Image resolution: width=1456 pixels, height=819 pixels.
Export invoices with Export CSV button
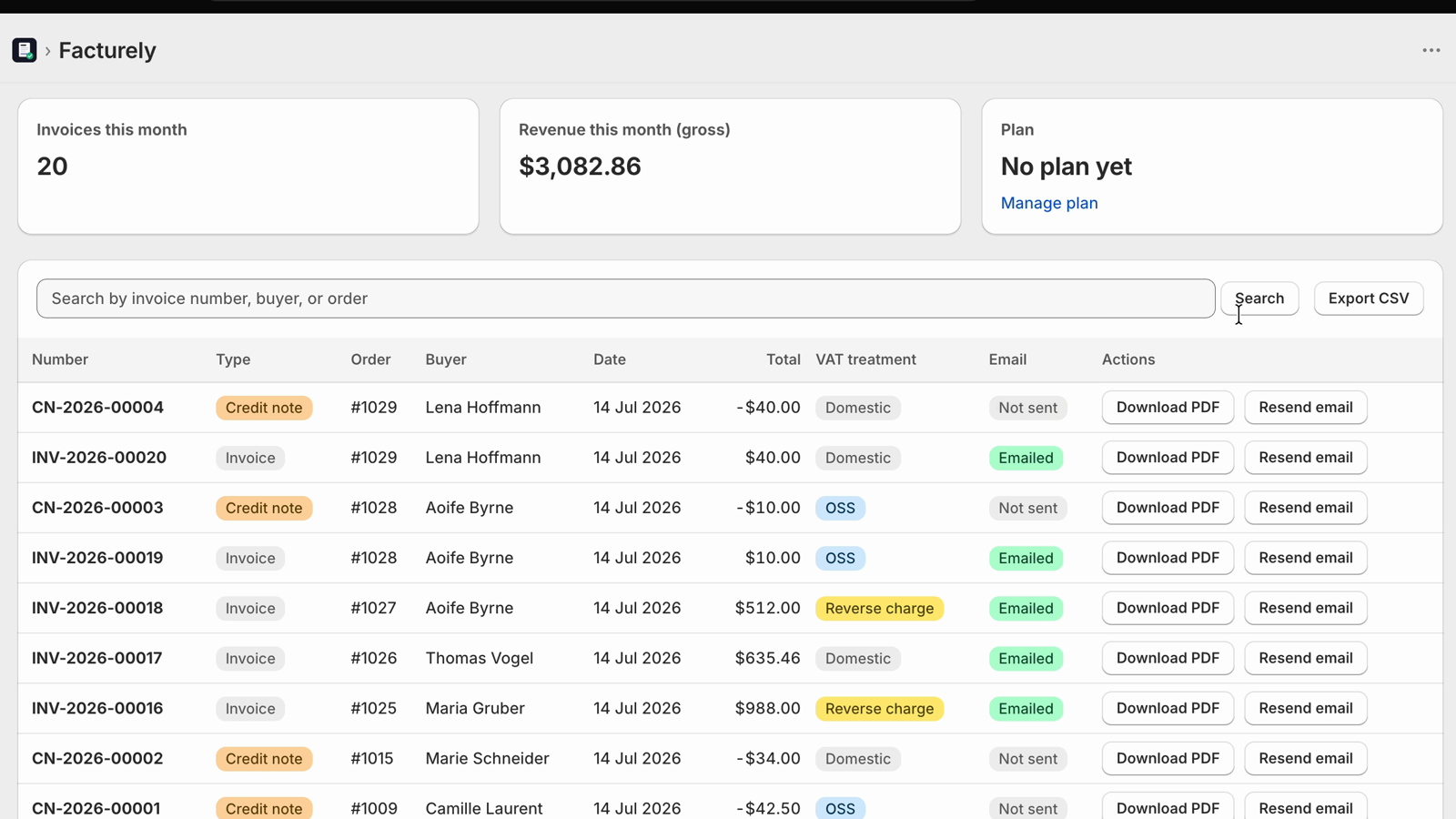pyautogui.click(x=1369, y=298)
